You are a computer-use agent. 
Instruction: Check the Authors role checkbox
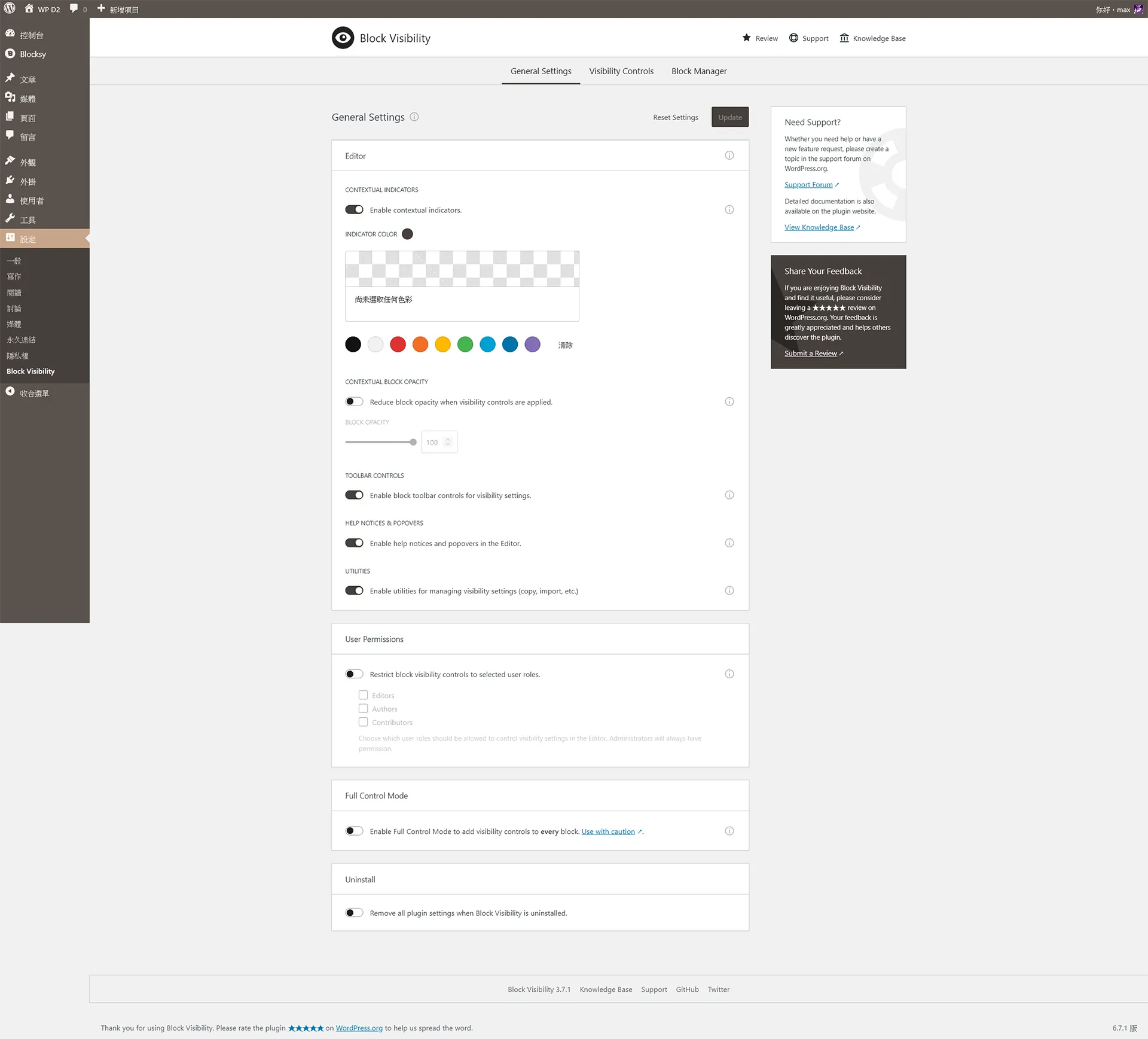coord(363,709)
